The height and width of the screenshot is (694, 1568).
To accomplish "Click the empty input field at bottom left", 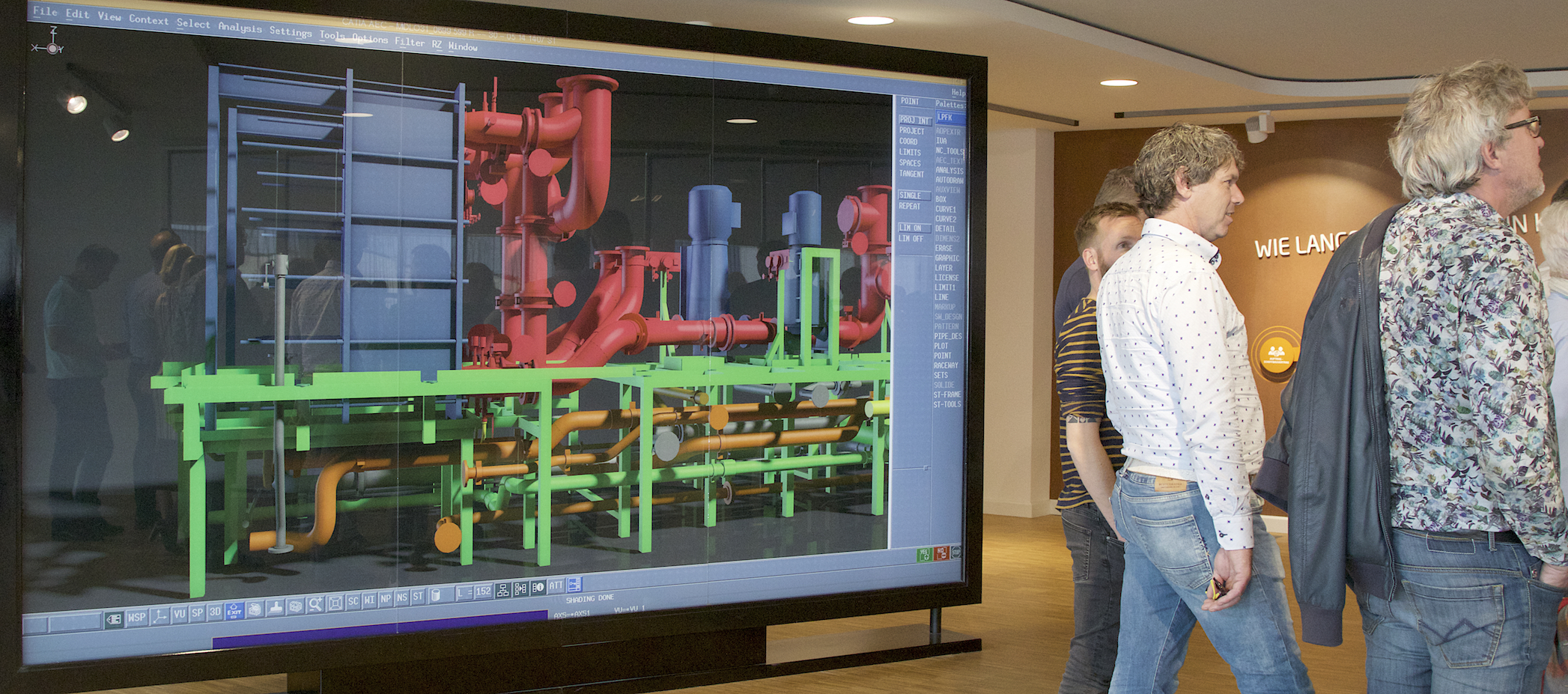I will (x=76, y=623).
